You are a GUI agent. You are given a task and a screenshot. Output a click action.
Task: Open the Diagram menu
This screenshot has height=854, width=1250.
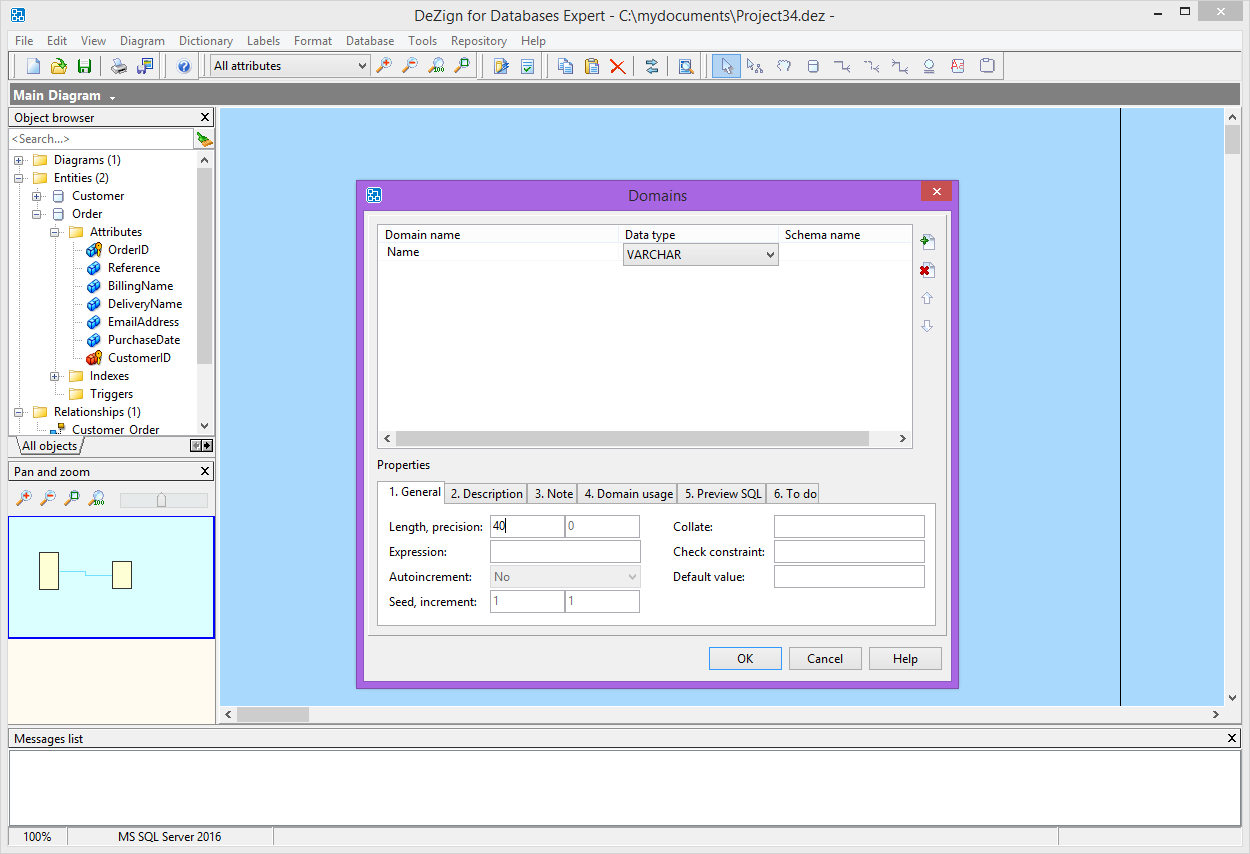pyautogui.click(x=142, y=41)
